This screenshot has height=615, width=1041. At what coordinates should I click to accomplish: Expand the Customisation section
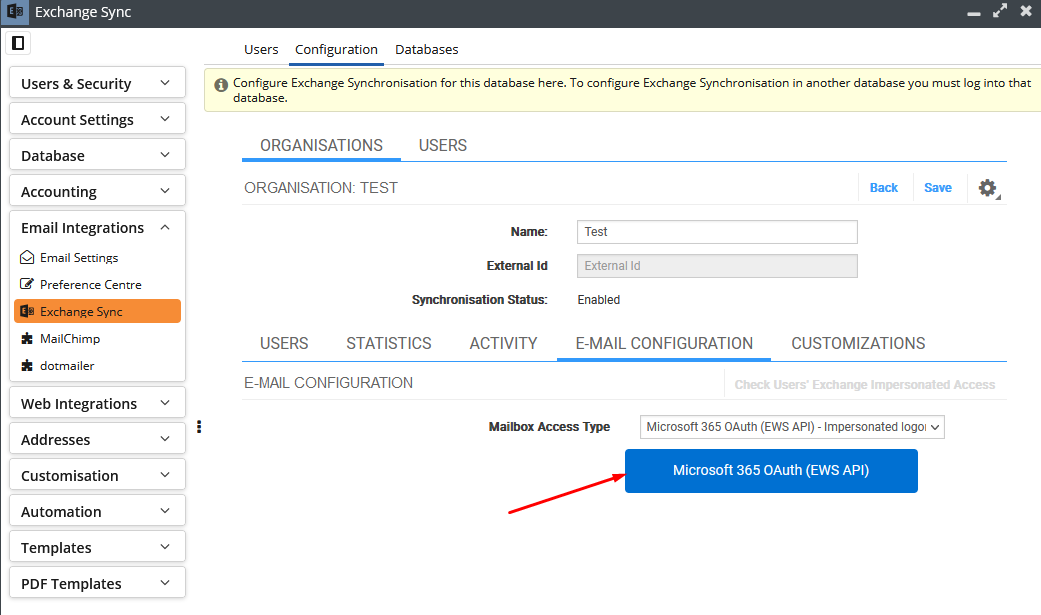98,476
